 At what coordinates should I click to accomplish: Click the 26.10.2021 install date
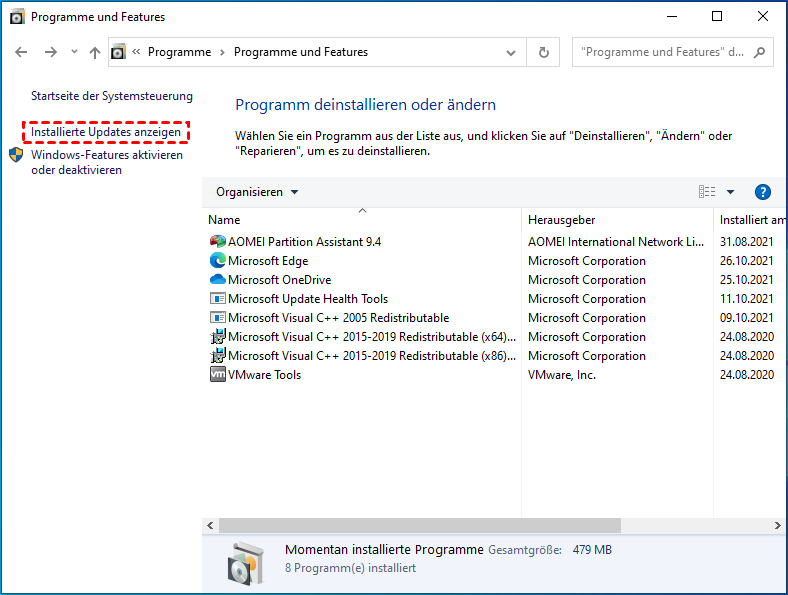pyautogui.click(x=746, y=261)
